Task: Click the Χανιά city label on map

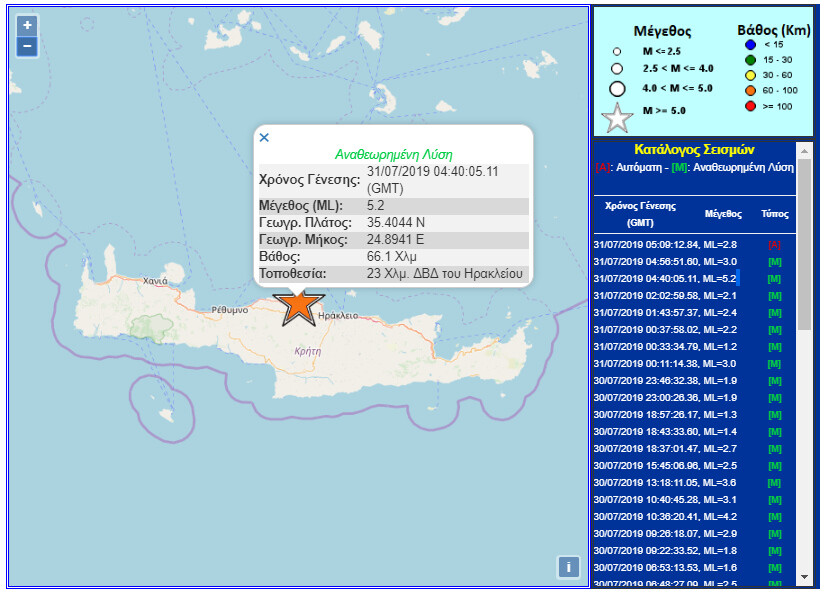Action: pyautogui.click(x=155, y=281)
